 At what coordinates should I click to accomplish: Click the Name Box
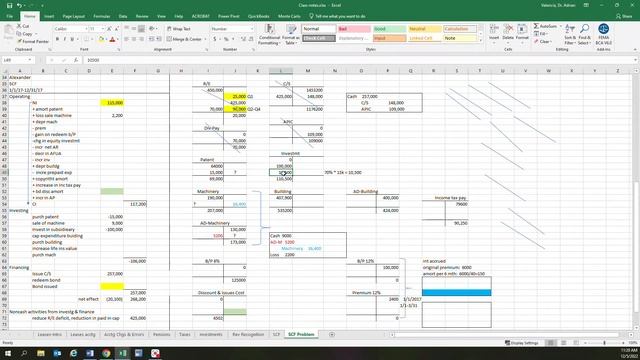[x=17, y=60]
